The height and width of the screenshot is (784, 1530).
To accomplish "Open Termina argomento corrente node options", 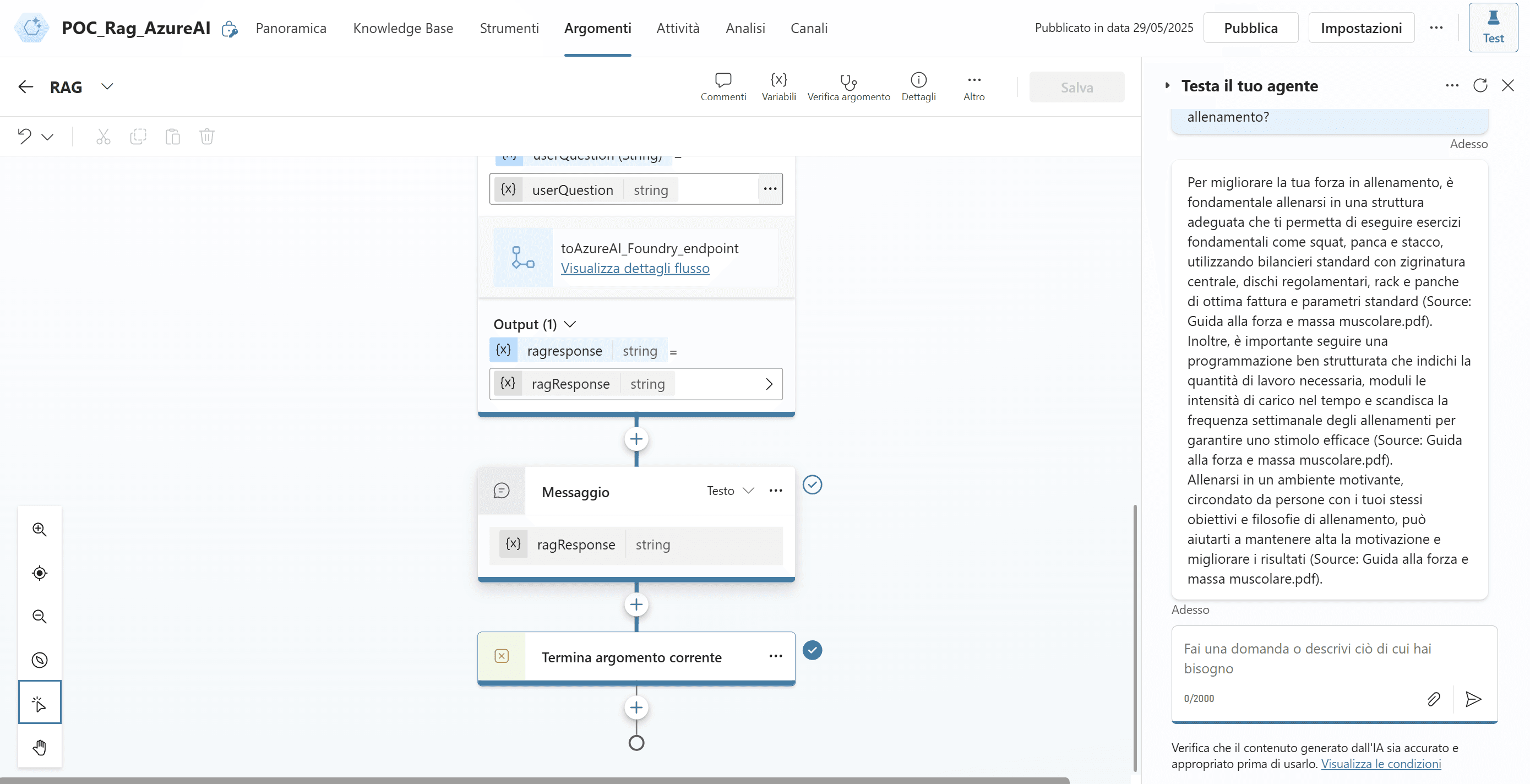I will coord(776,656).
